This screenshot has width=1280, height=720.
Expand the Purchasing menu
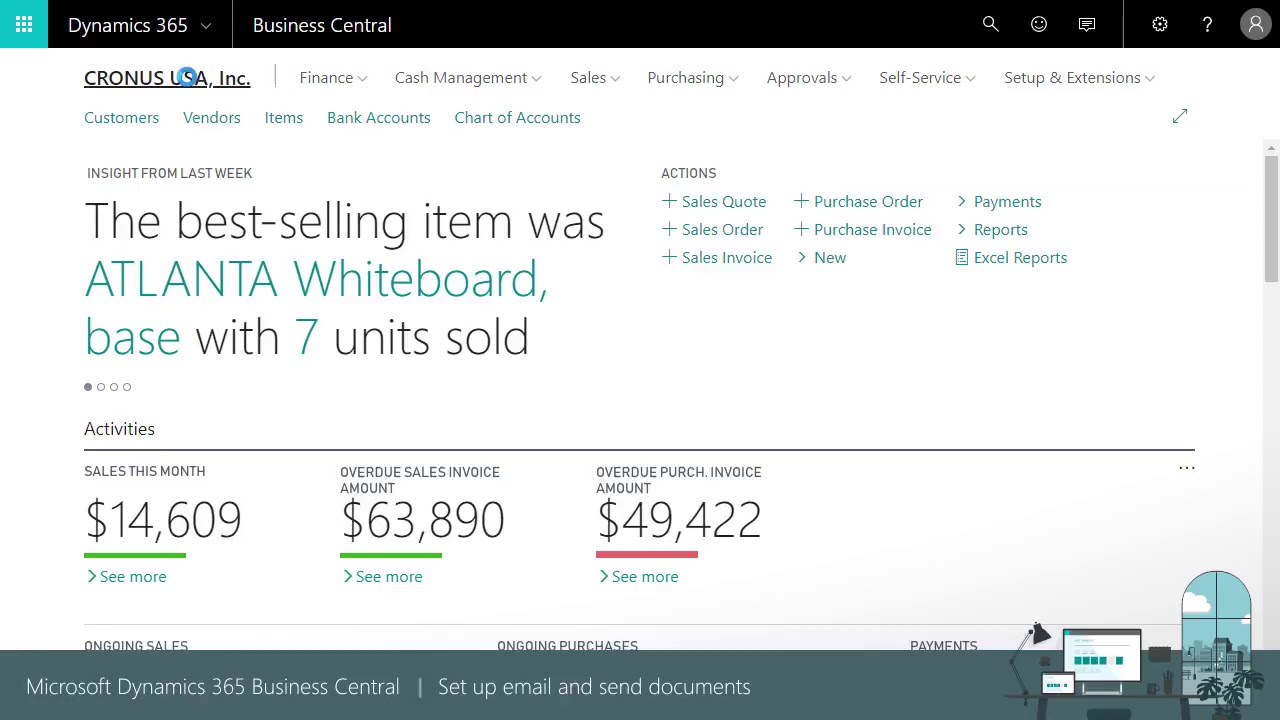(693, 77)
